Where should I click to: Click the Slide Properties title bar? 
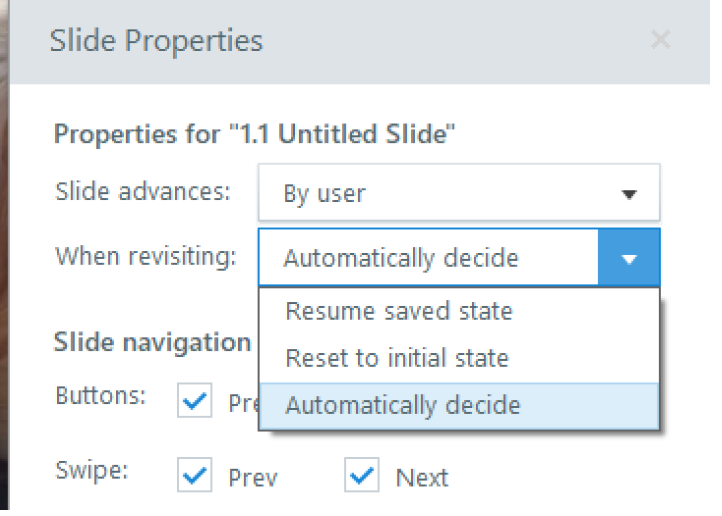[x=300, y=41]
